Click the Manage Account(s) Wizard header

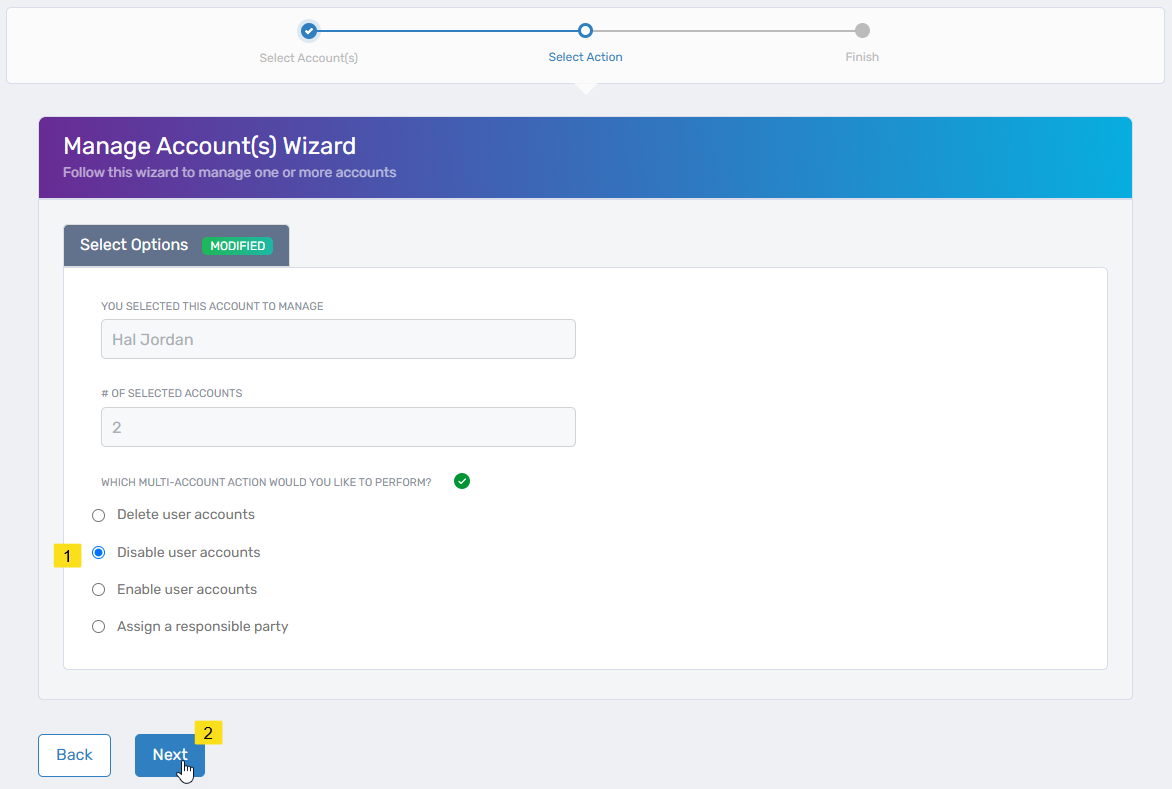tap(210, 146)
